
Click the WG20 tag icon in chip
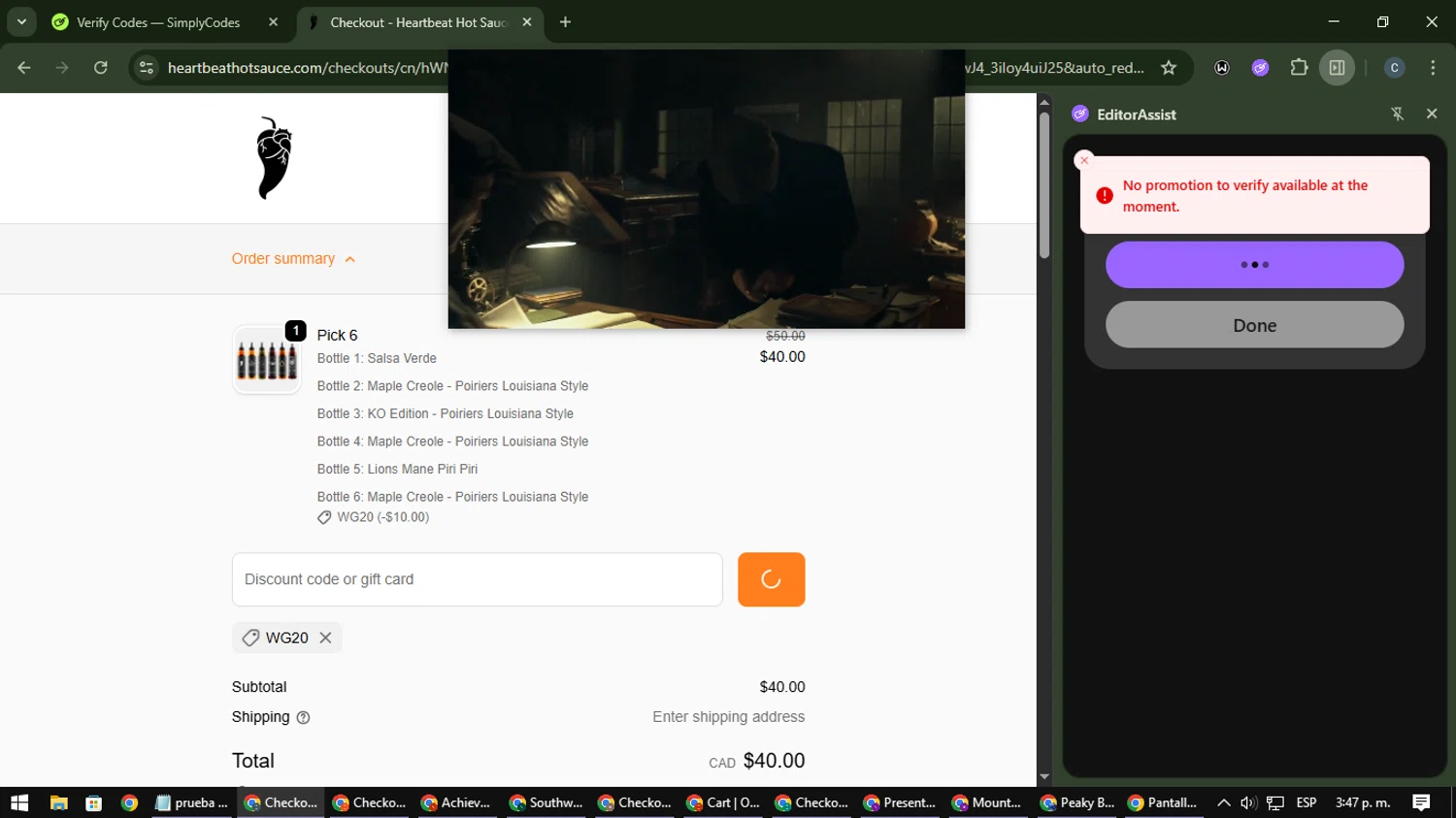(250, 638)
